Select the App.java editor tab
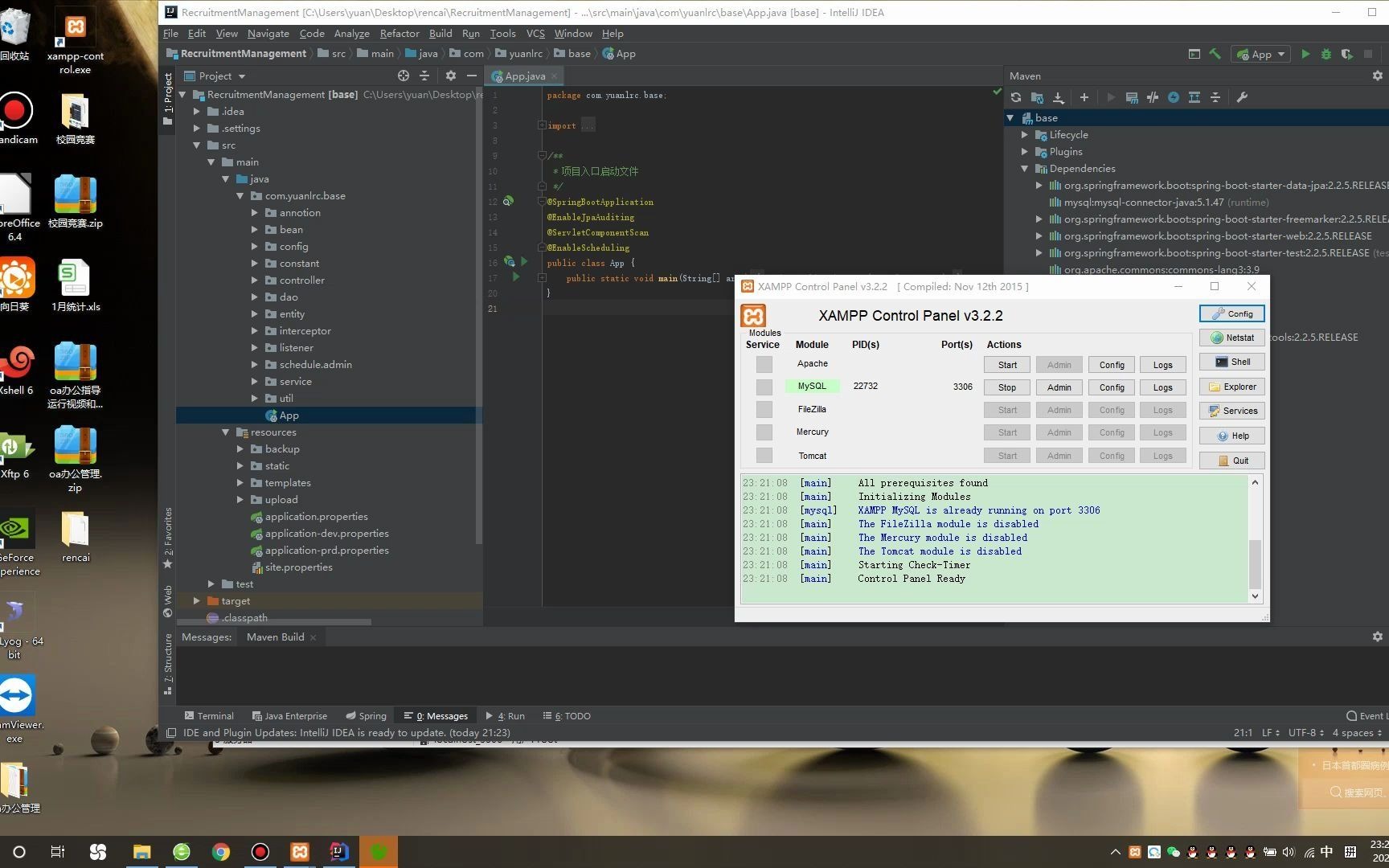Image resolution: width=1389 pixels, height=868 pixels. [x=524, y=76]
